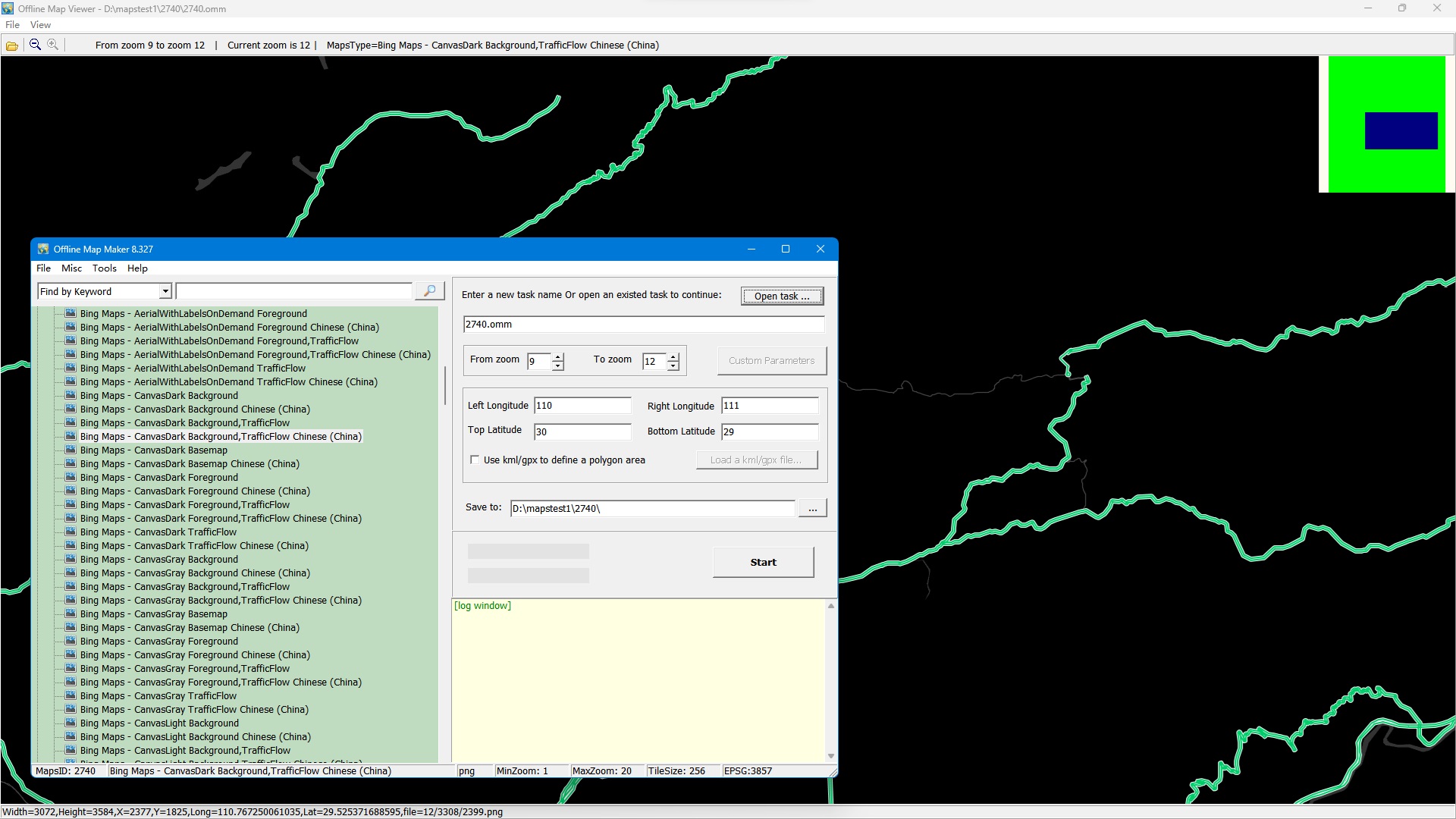The height and width of the screenshot is (819, 1456).
Task: Open the Tools menu
Action: tap(105, 268)
